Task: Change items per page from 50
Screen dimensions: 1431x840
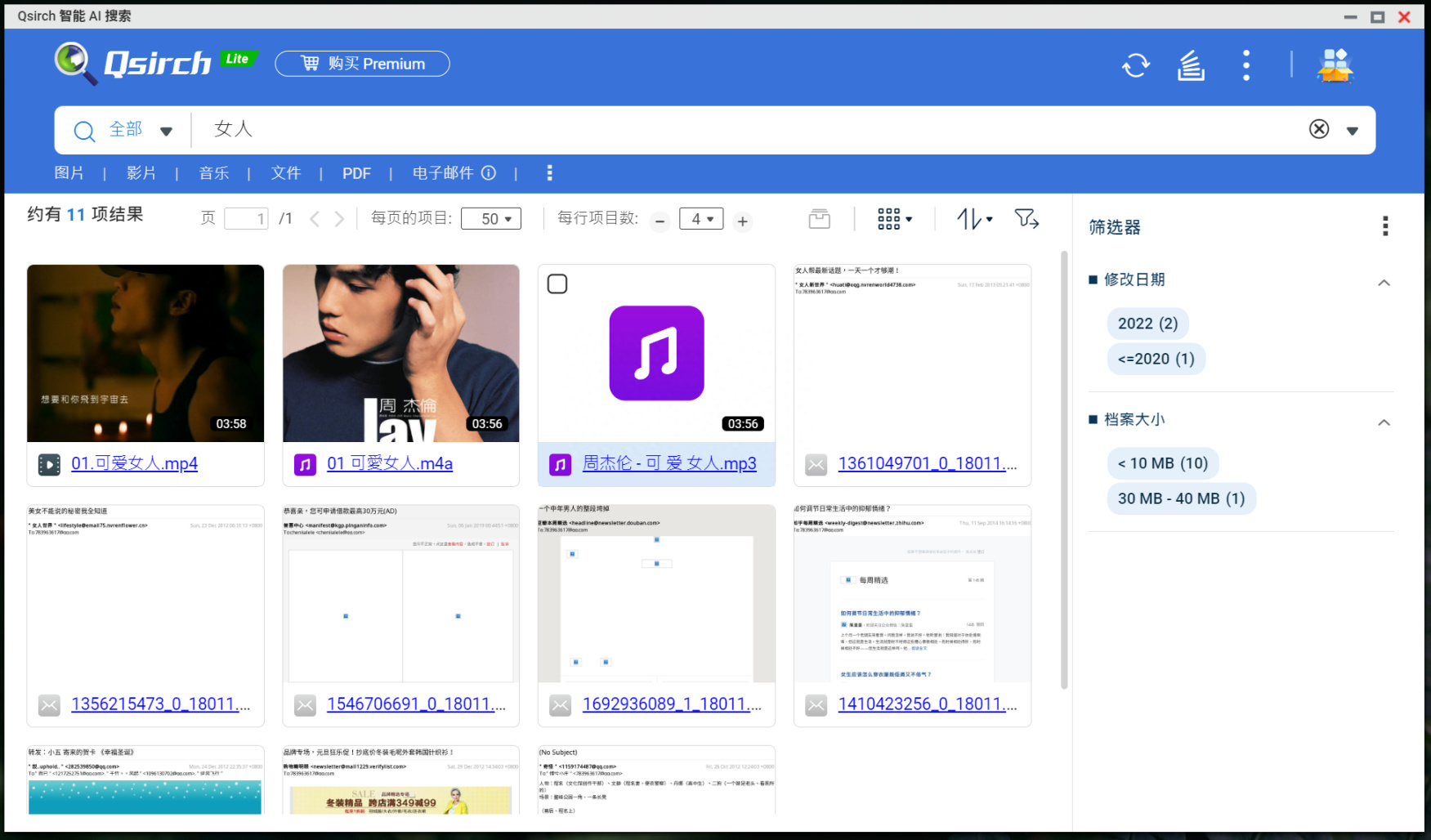Action: point(491,219)
